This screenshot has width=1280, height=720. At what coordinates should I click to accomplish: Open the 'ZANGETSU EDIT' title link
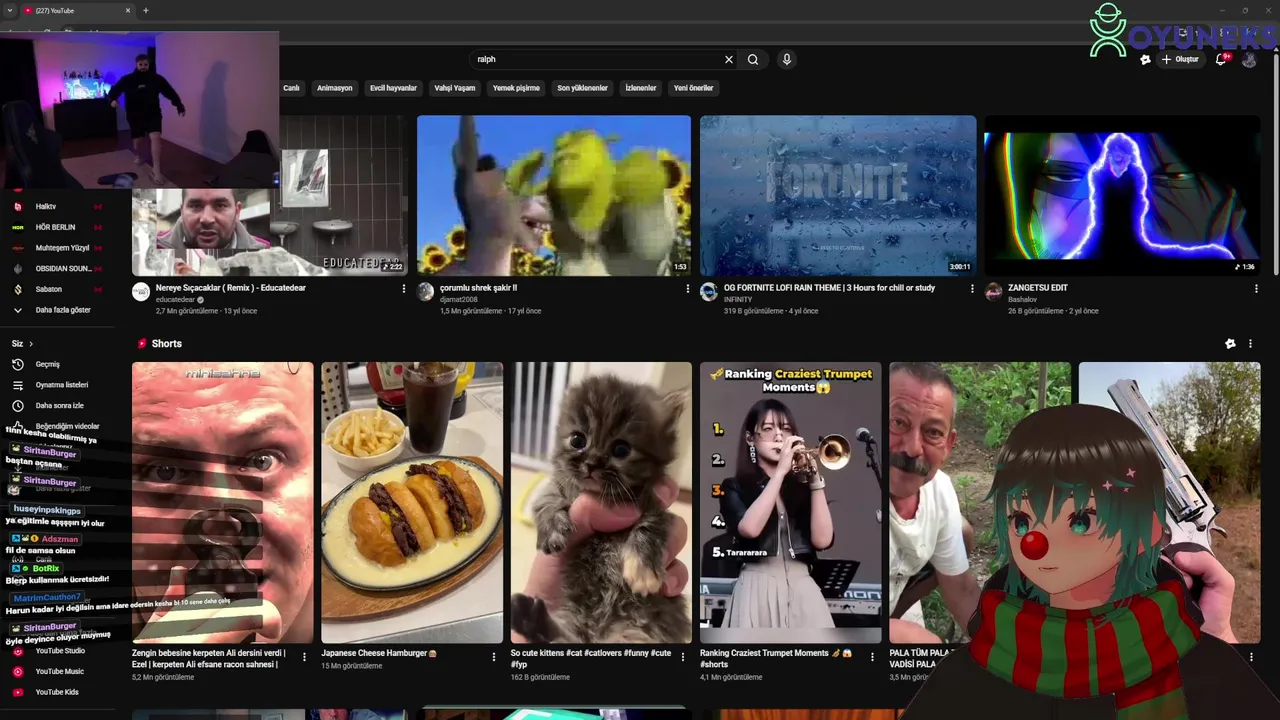point(1038,288)
